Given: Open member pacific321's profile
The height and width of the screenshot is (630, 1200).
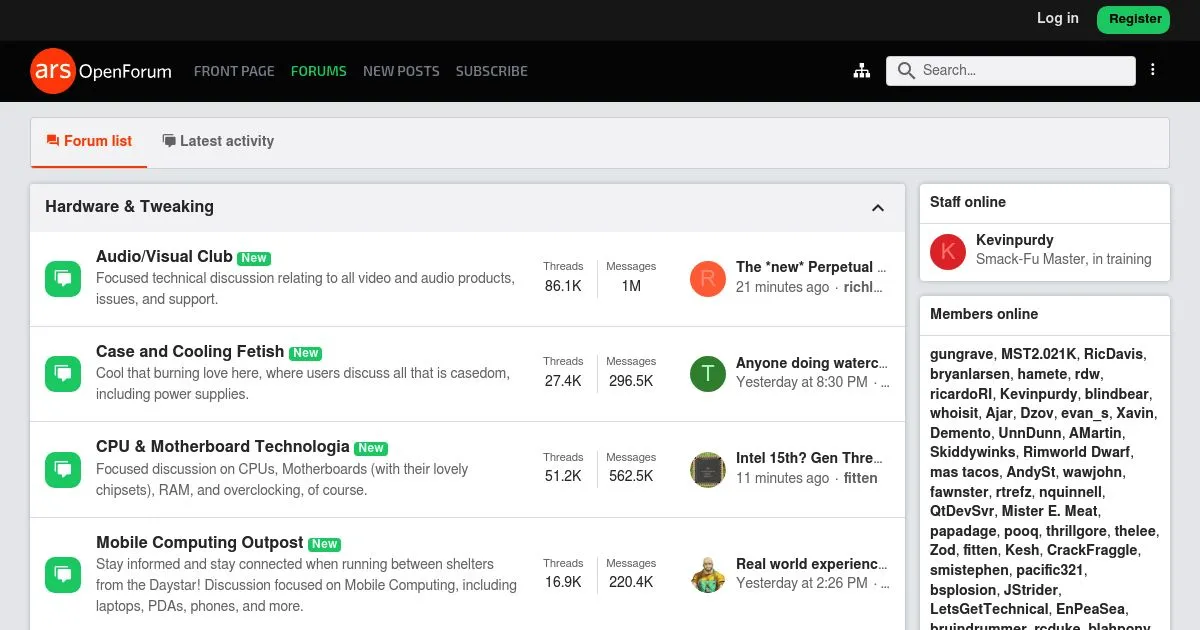Looking at the screenshot, I should coord(1050,570).
